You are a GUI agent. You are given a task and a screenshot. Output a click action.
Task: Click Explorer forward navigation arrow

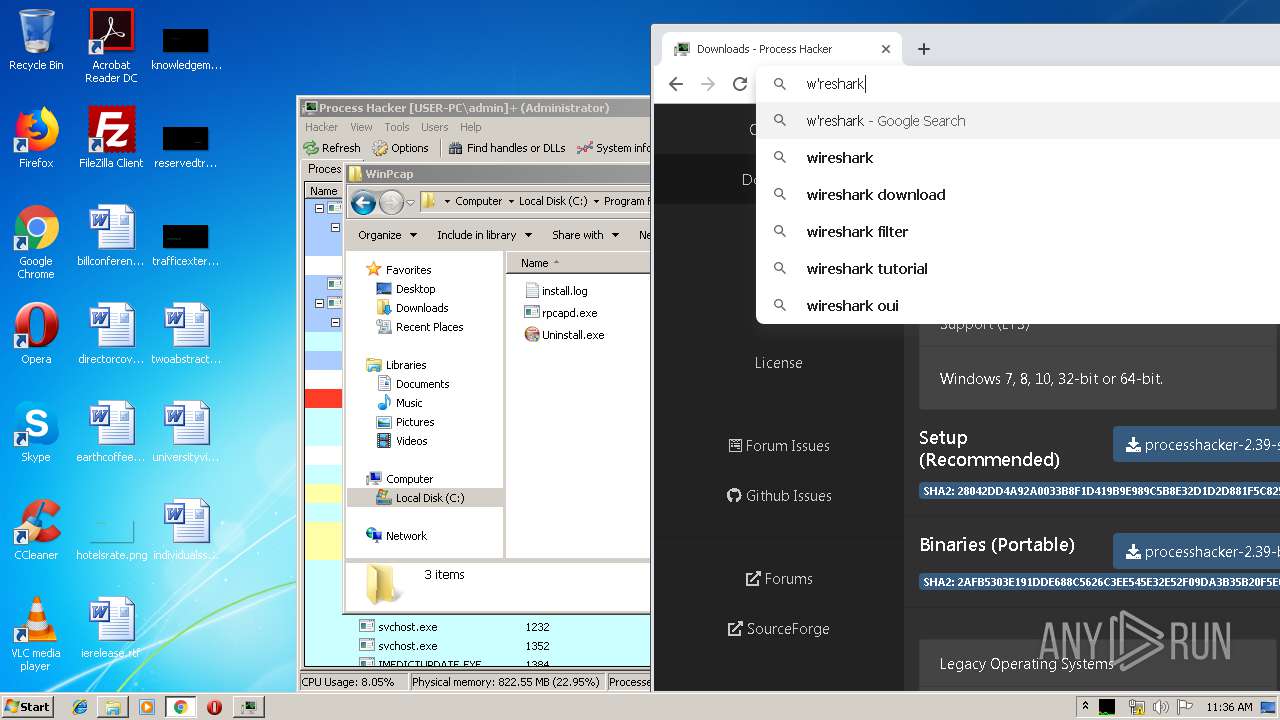coord(391,202)
